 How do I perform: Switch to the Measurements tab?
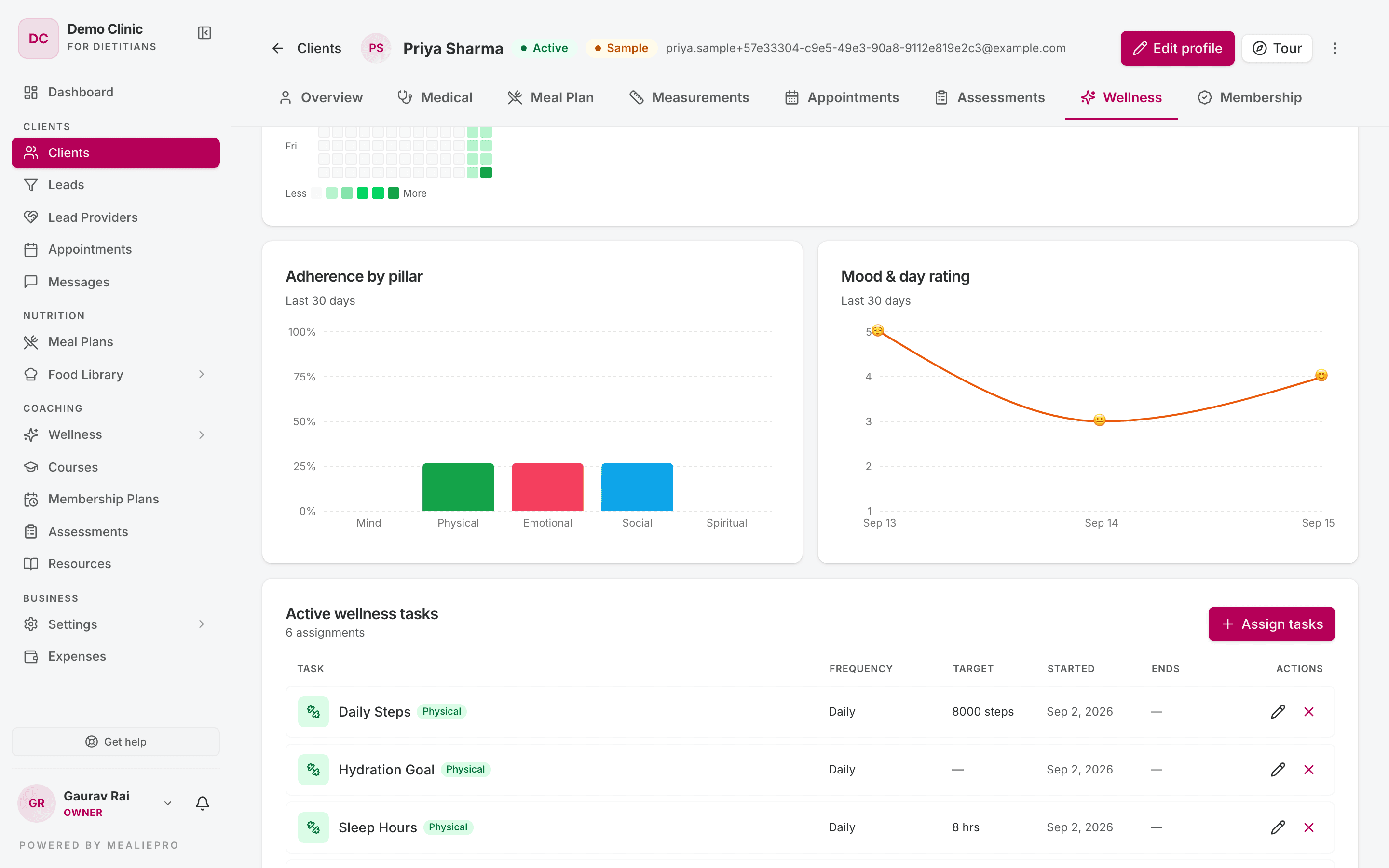point(689,97)
